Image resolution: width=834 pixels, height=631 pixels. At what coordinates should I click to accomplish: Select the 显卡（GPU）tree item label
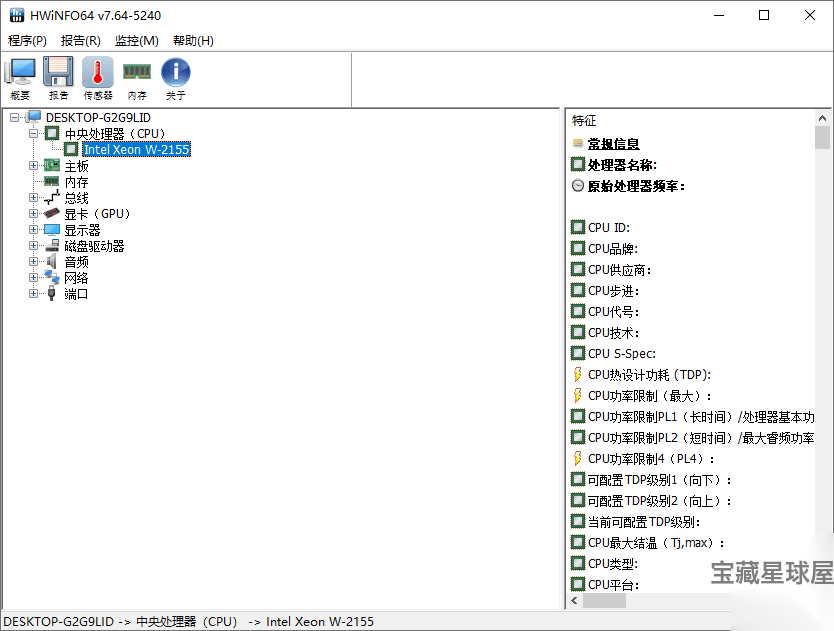pyautogui.click(x=98, y=214)
